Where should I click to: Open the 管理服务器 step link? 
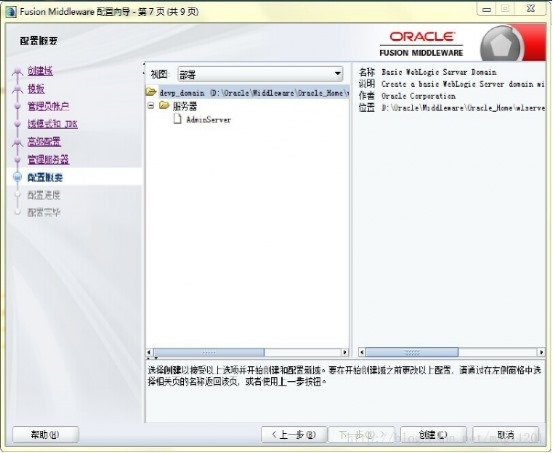48,159
